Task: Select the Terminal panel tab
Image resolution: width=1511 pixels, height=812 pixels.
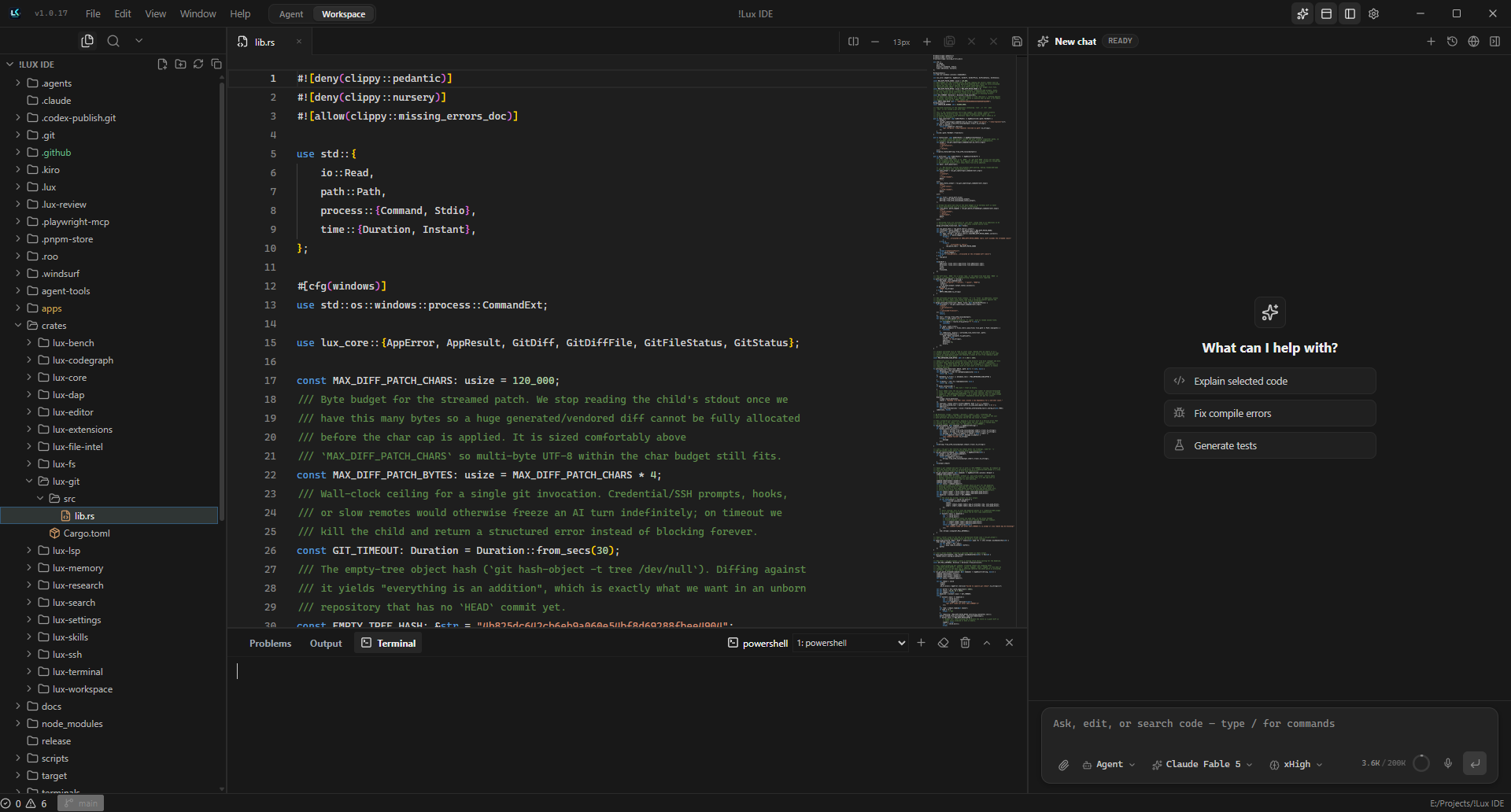Action: [388, 644]
